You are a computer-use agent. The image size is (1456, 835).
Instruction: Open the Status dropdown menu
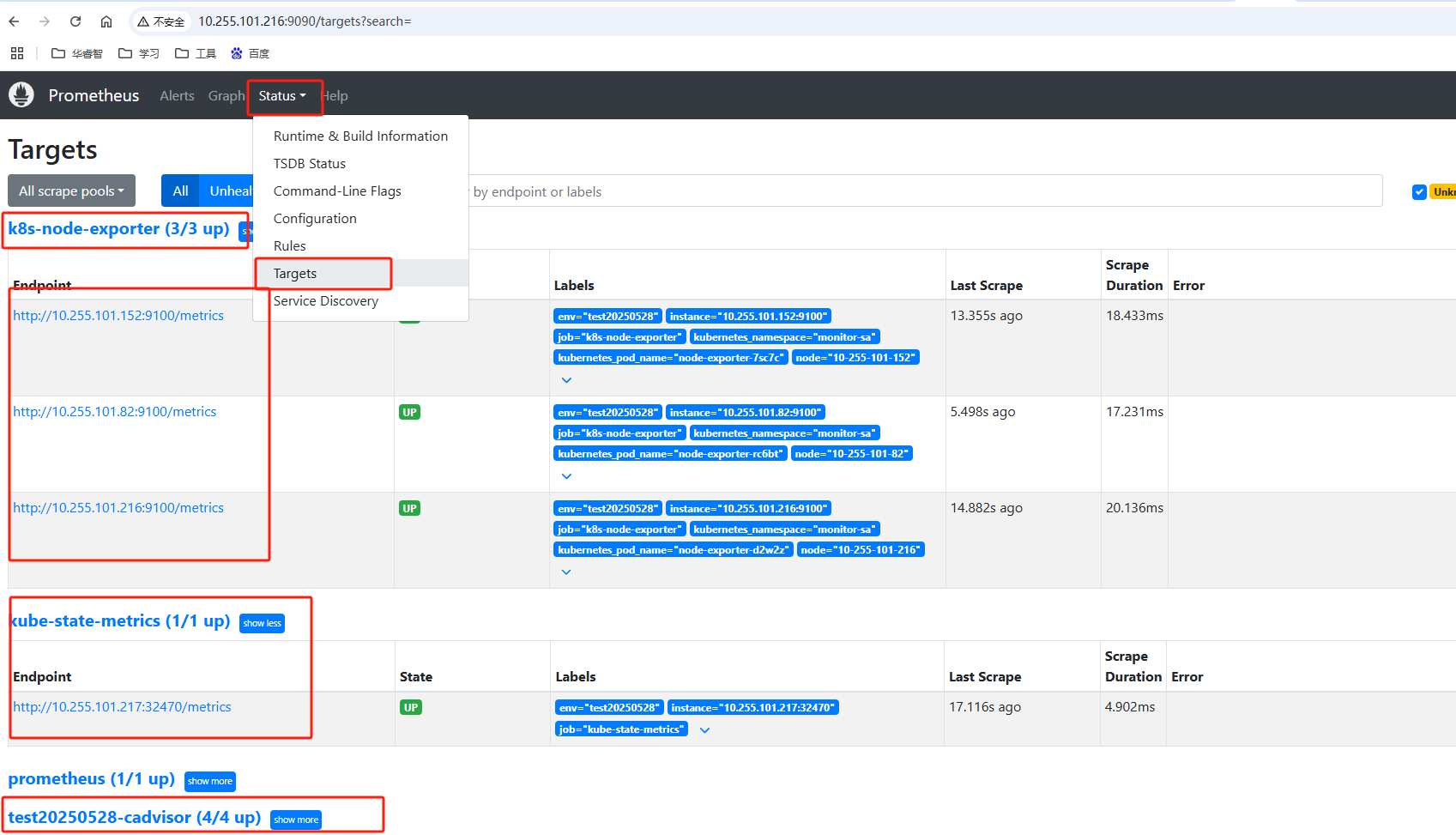[x=282, y=96]
